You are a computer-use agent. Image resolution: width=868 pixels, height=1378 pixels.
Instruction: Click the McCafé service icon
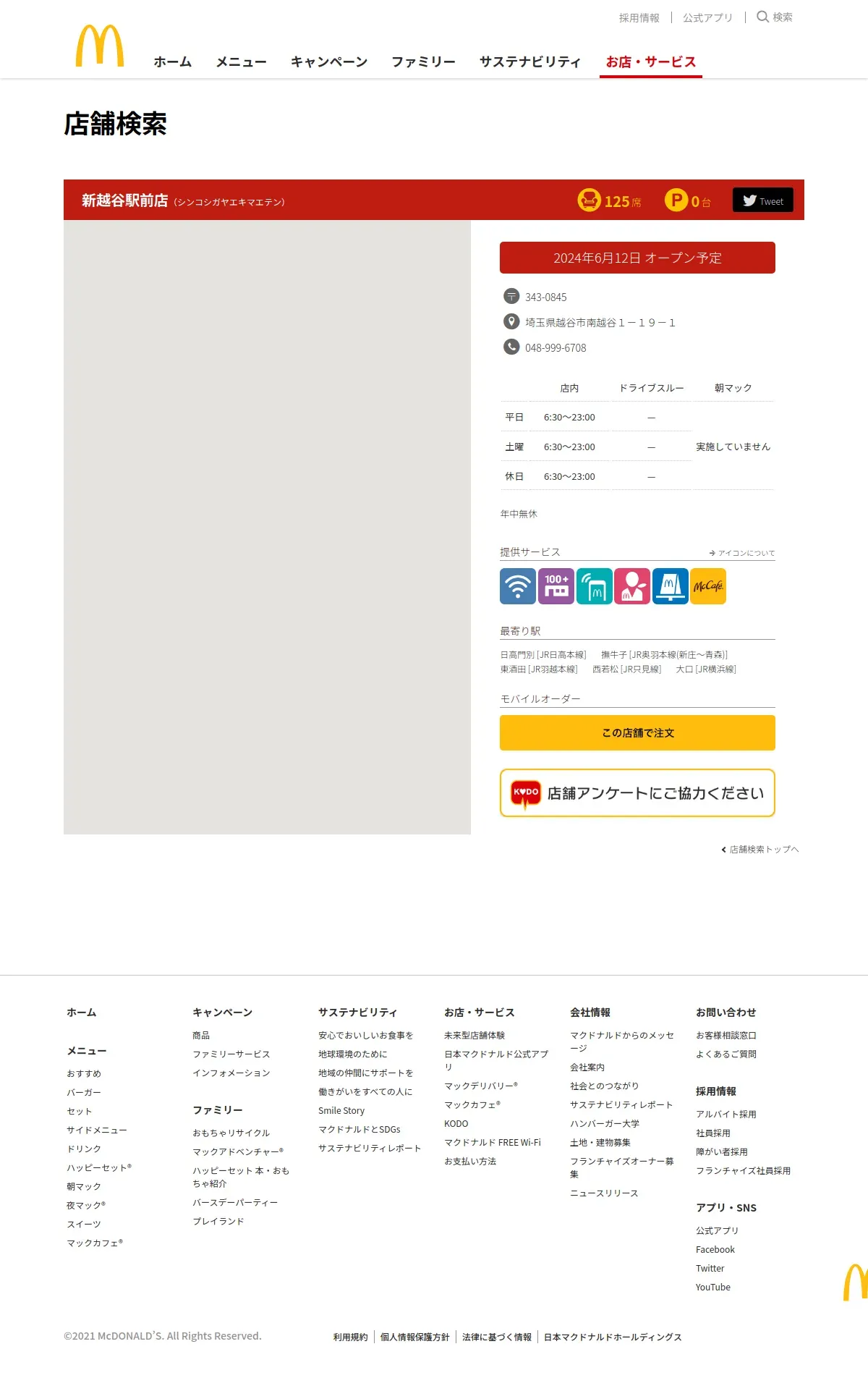pos(708,586)
